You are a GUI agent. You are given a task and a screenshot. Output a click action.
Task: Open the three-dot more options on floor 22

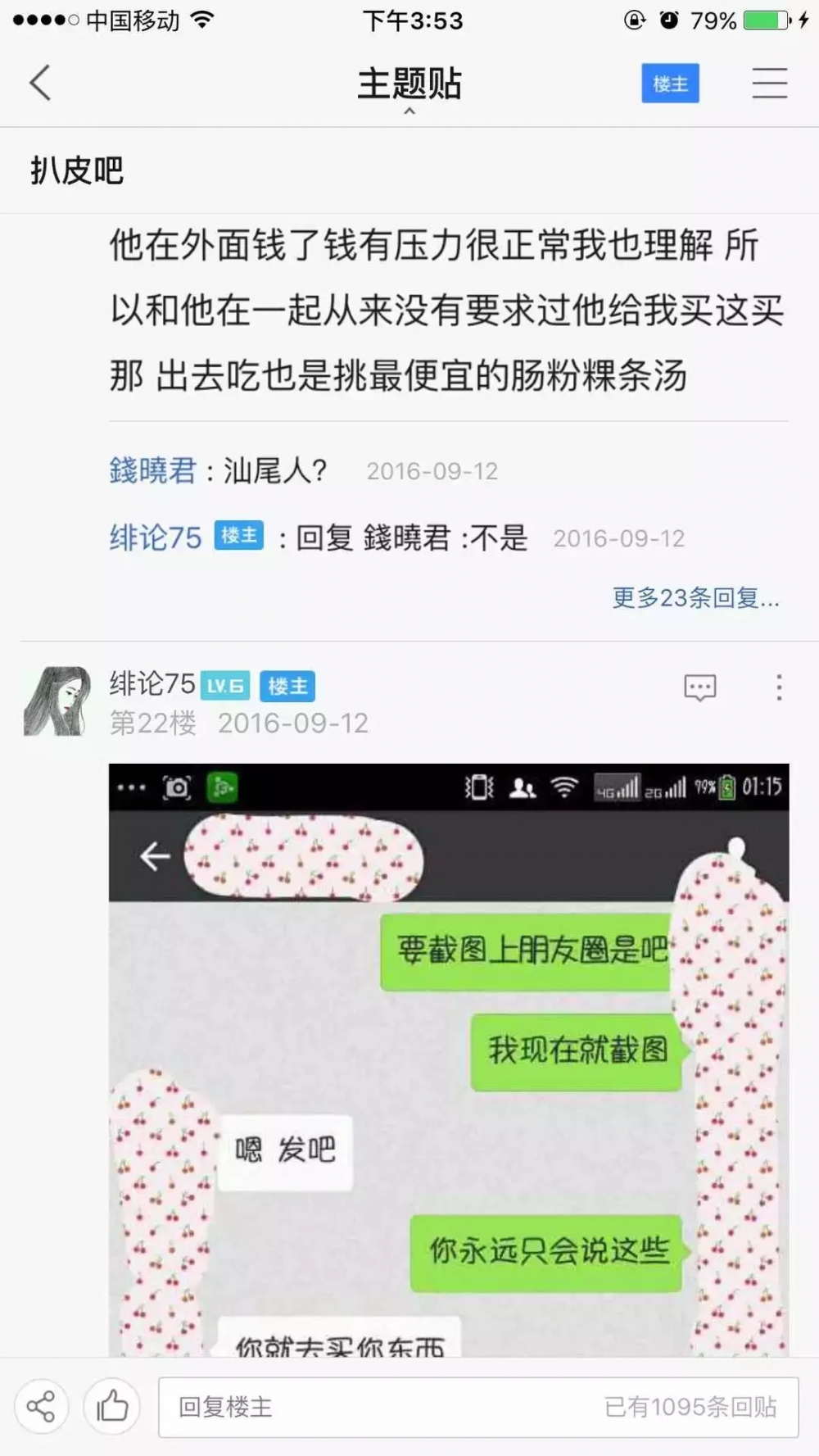(x=779, y=687)
